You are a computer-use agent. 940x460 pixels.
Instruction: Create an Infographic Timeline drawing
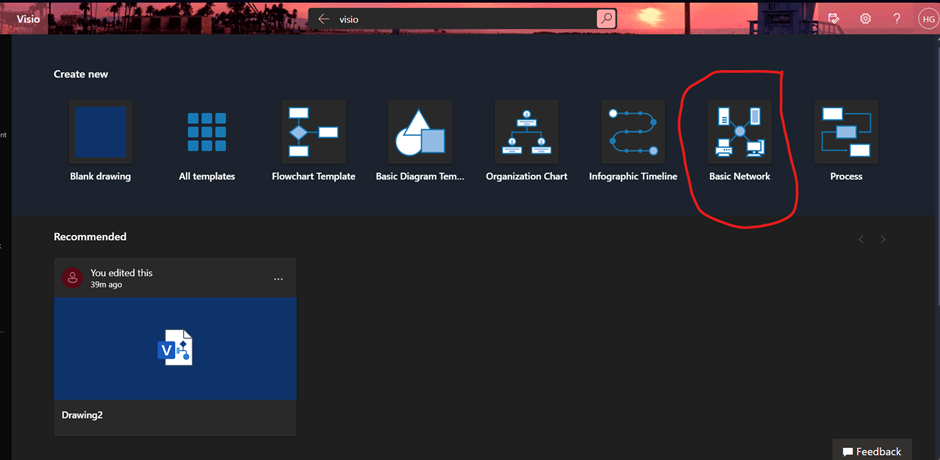(x=633, y=132)
